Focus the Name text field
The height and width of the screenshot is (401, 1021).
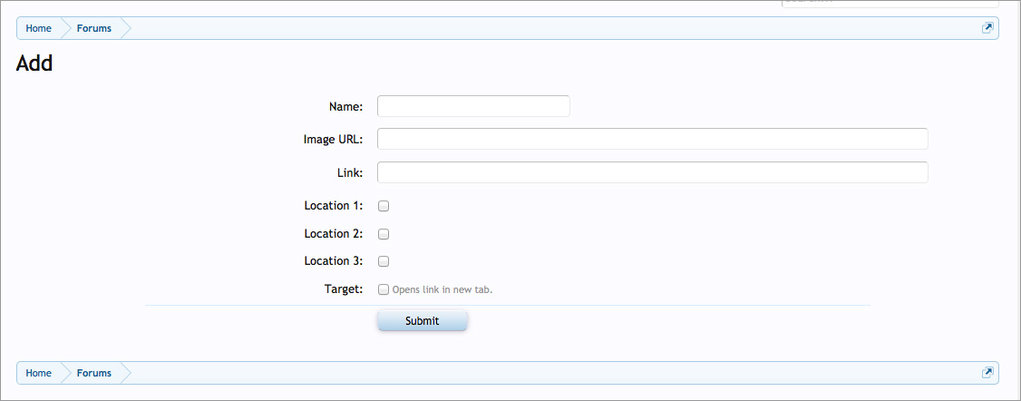pos(473,106)
